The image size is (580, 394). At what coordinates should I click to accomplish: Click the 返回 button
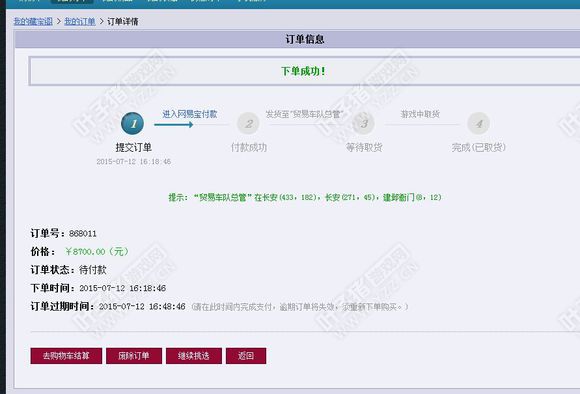246,356
